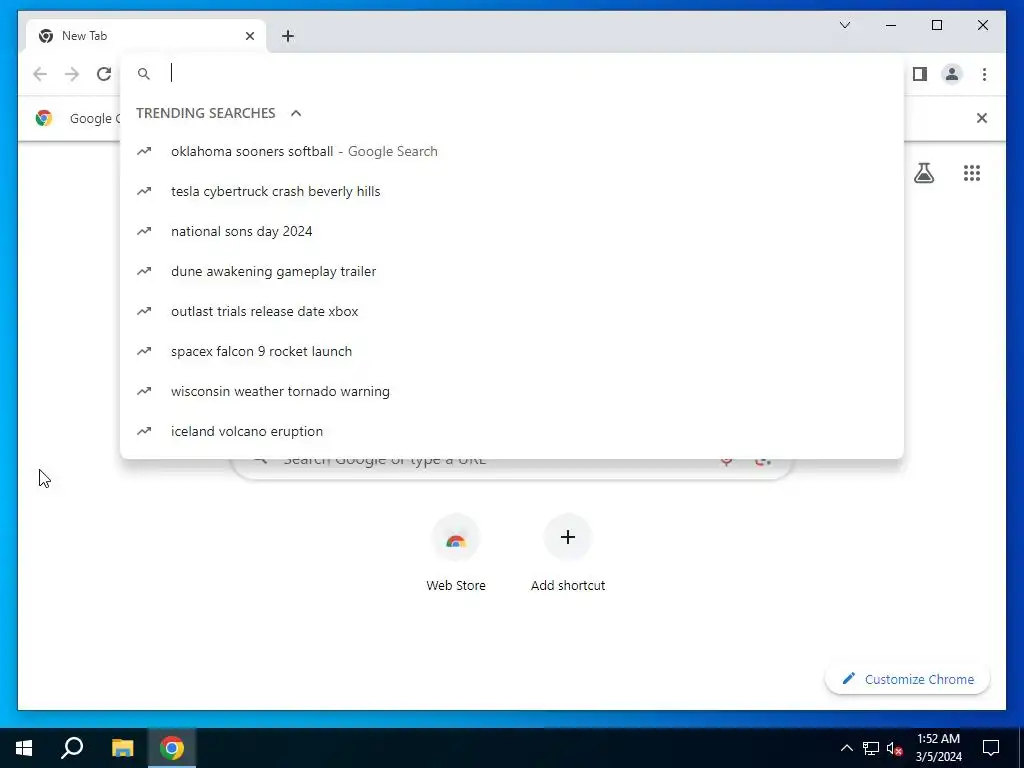Viewport: 1024px width, 768px height.
Task: Select suggestion tesla cybertruck crash beverly hills
Action: pos(512,191)
